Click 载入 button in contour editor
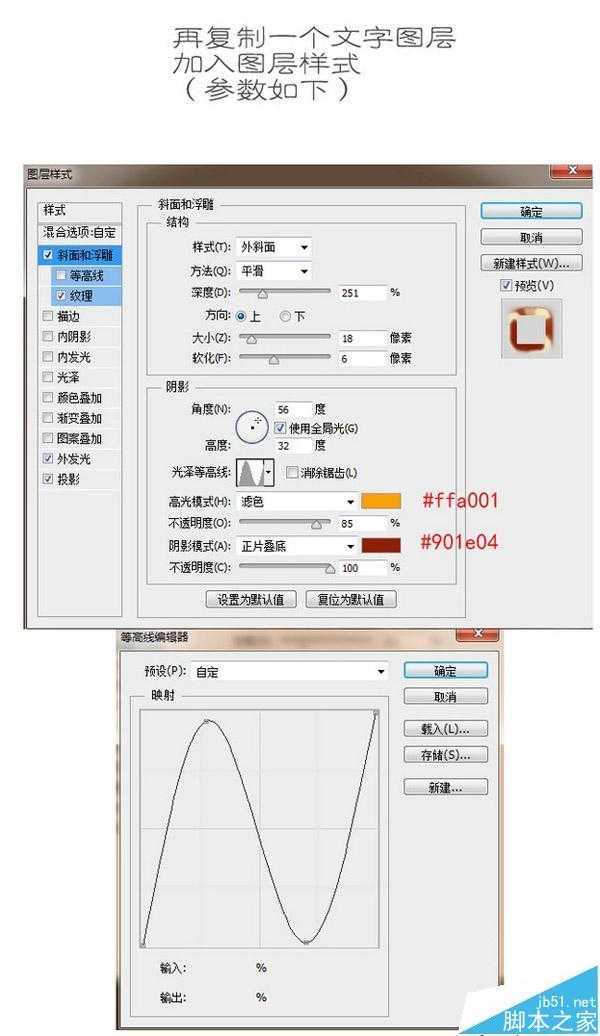Screen dimensions: 600x1036 pyautogui.click(x=445, y=728)
